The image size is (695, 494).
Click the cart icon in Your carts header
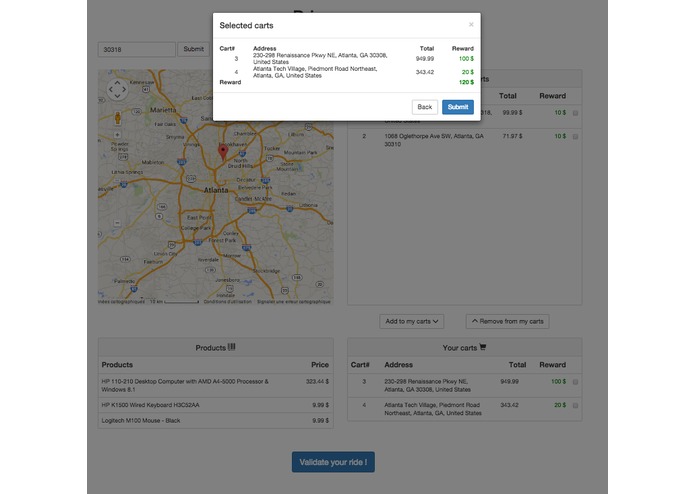pyautogui.click(x=483, y=347)
